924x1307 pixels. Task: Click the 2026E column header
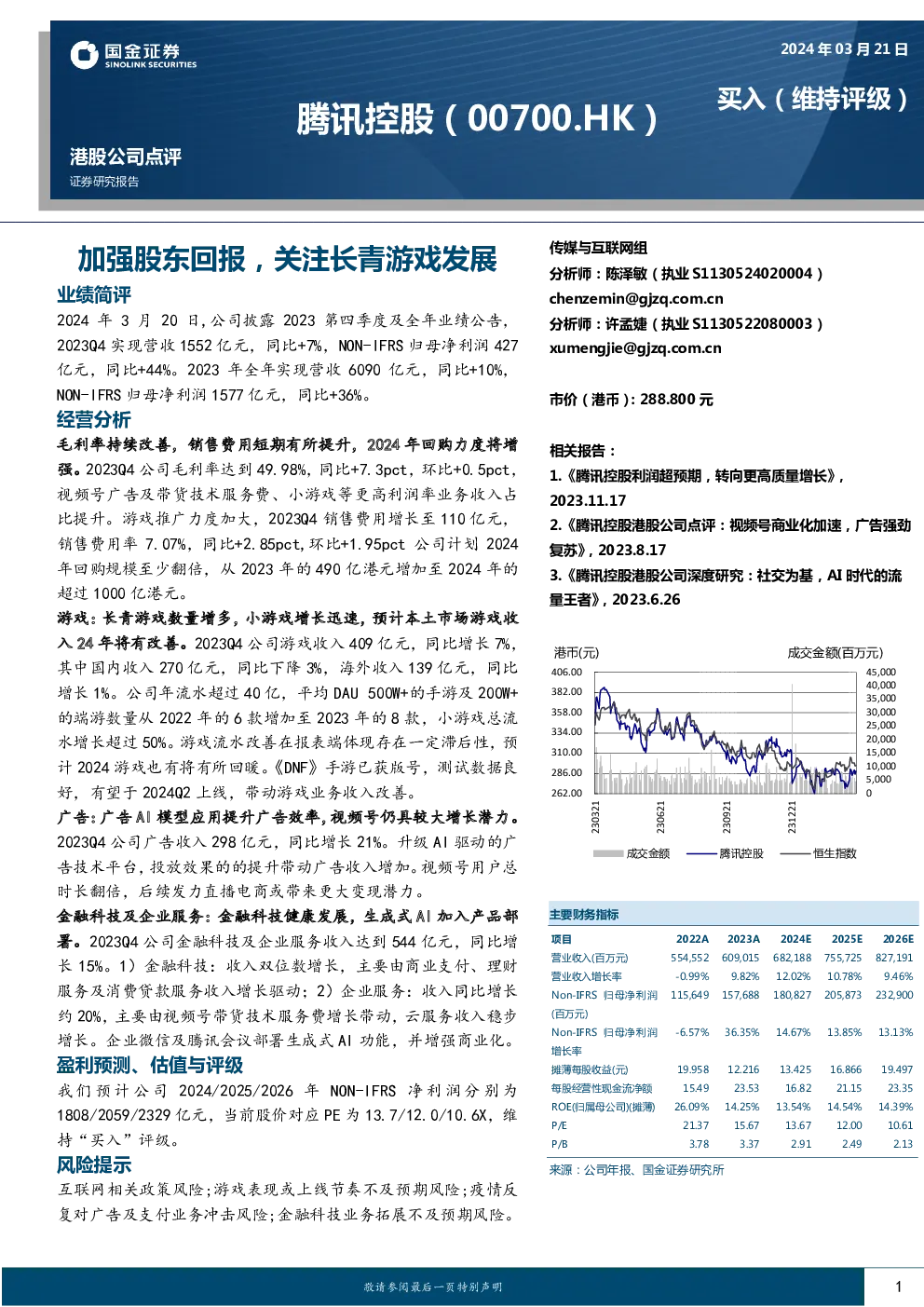click(898, 939)
